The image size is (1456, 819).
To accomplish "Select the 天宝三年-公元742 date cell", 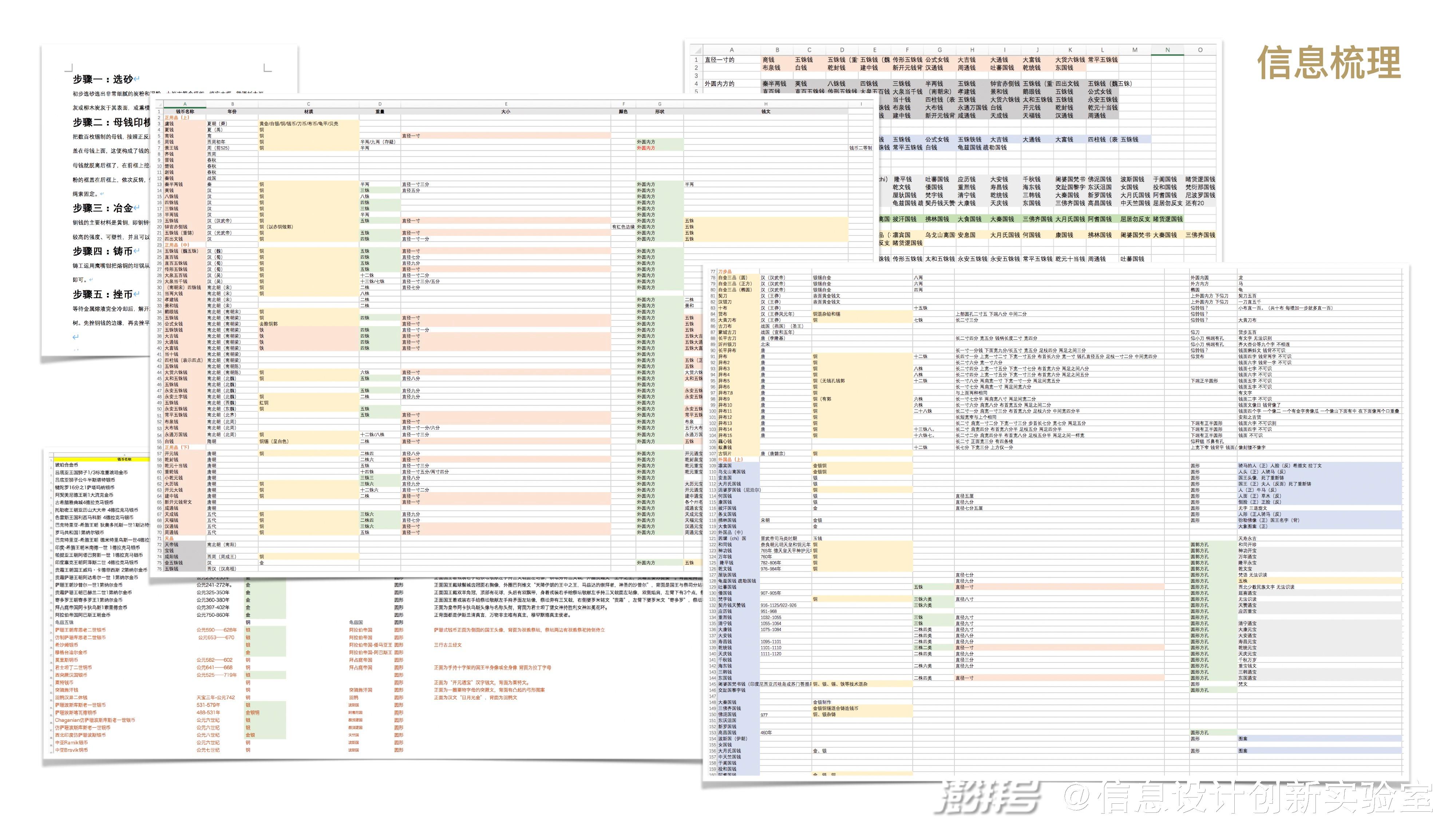I will [215, 697].
